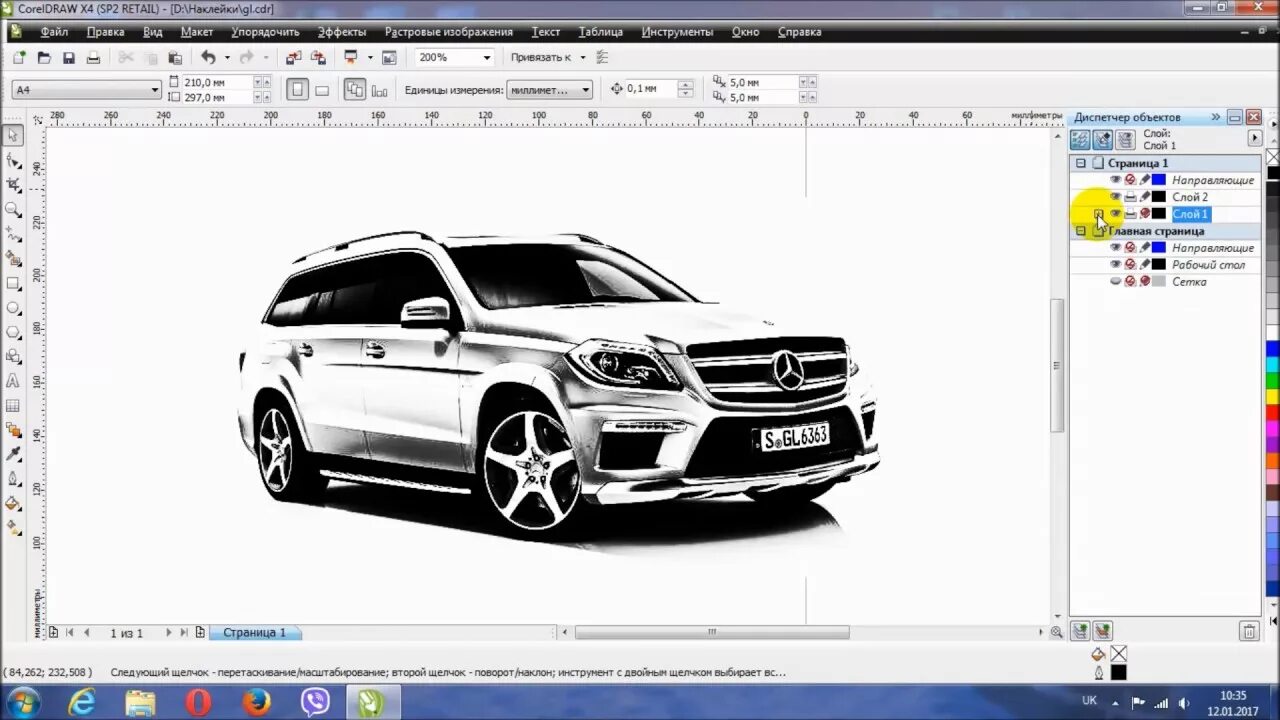Collapse the Главная страница tree node
The width and height of the screenshot is (1280, 720).
tap(1080, 231)
